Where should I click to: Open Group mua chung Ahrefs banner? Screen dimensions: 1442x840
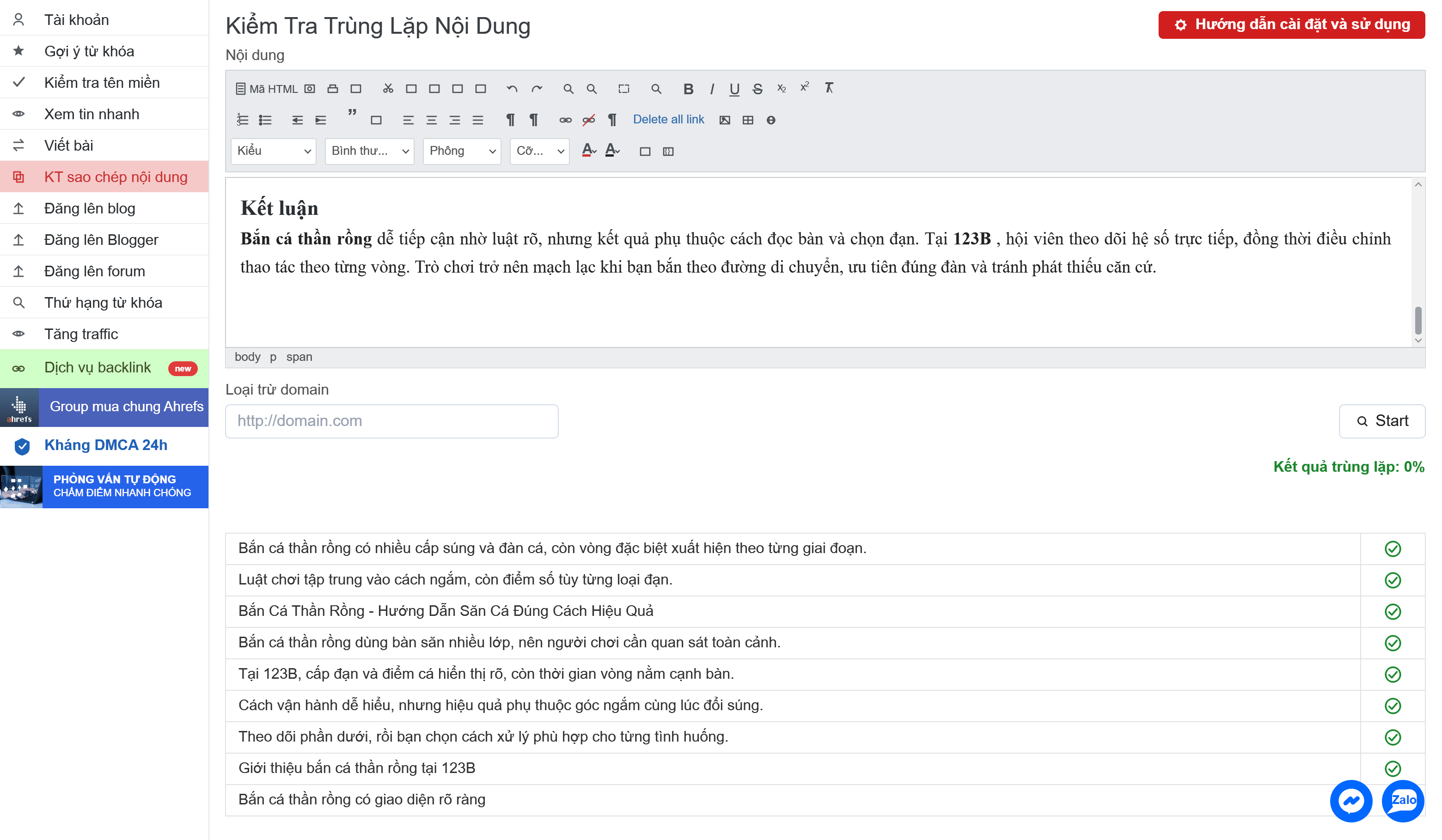click(104, 407)
